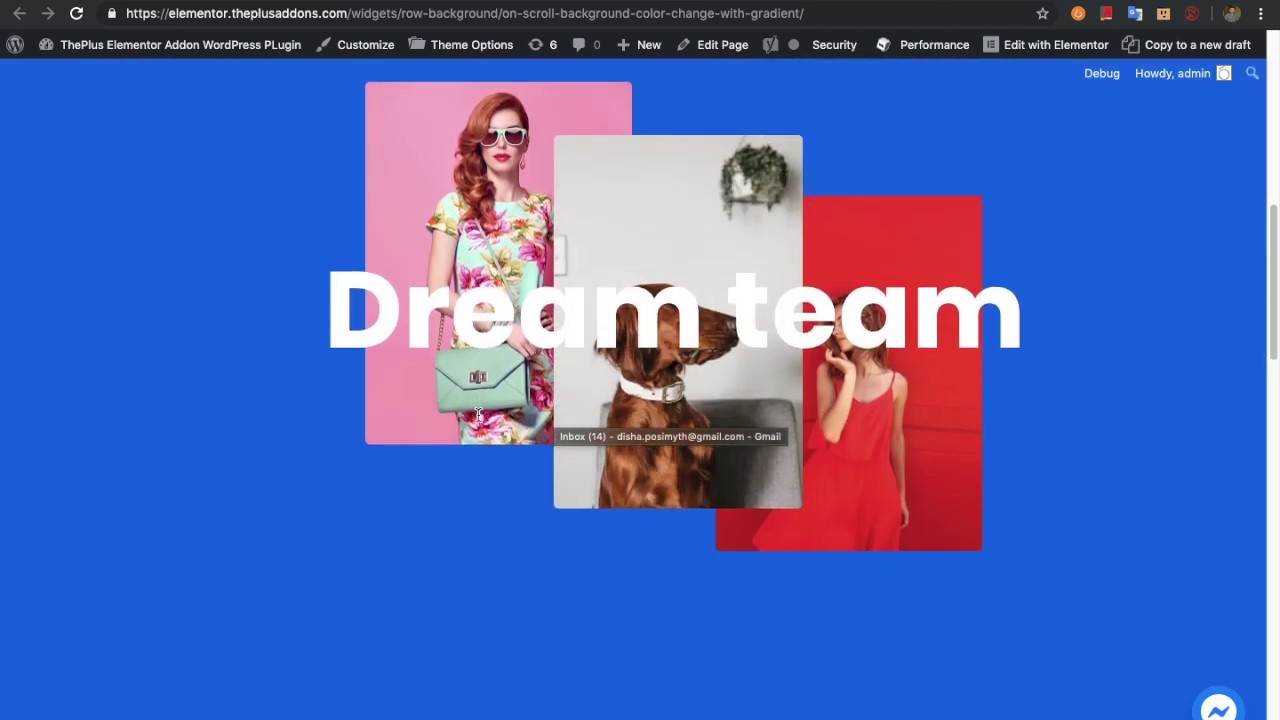Open the Performance menu
This screenshot has height=720, width=1280.
tap(922, 45)
